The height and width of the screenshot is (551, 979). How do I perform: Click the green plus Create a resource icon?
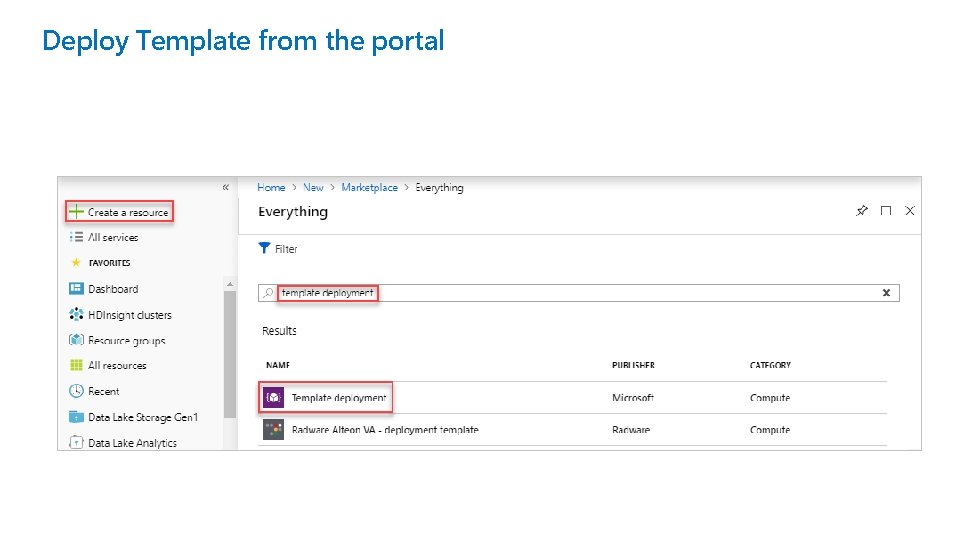coord(76,212)
